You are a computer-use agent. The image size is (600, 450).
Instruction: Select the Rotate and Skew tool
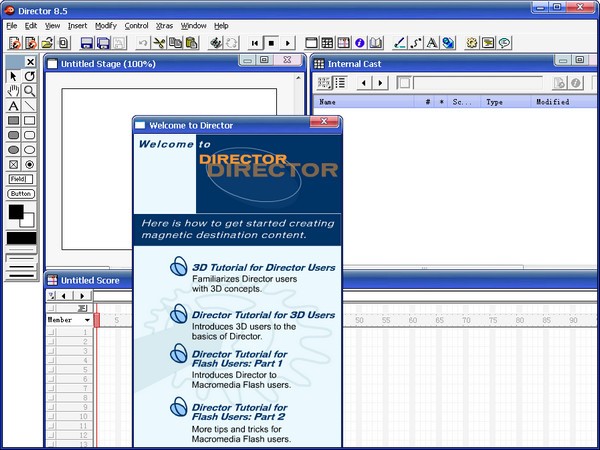tap(29, 76)
